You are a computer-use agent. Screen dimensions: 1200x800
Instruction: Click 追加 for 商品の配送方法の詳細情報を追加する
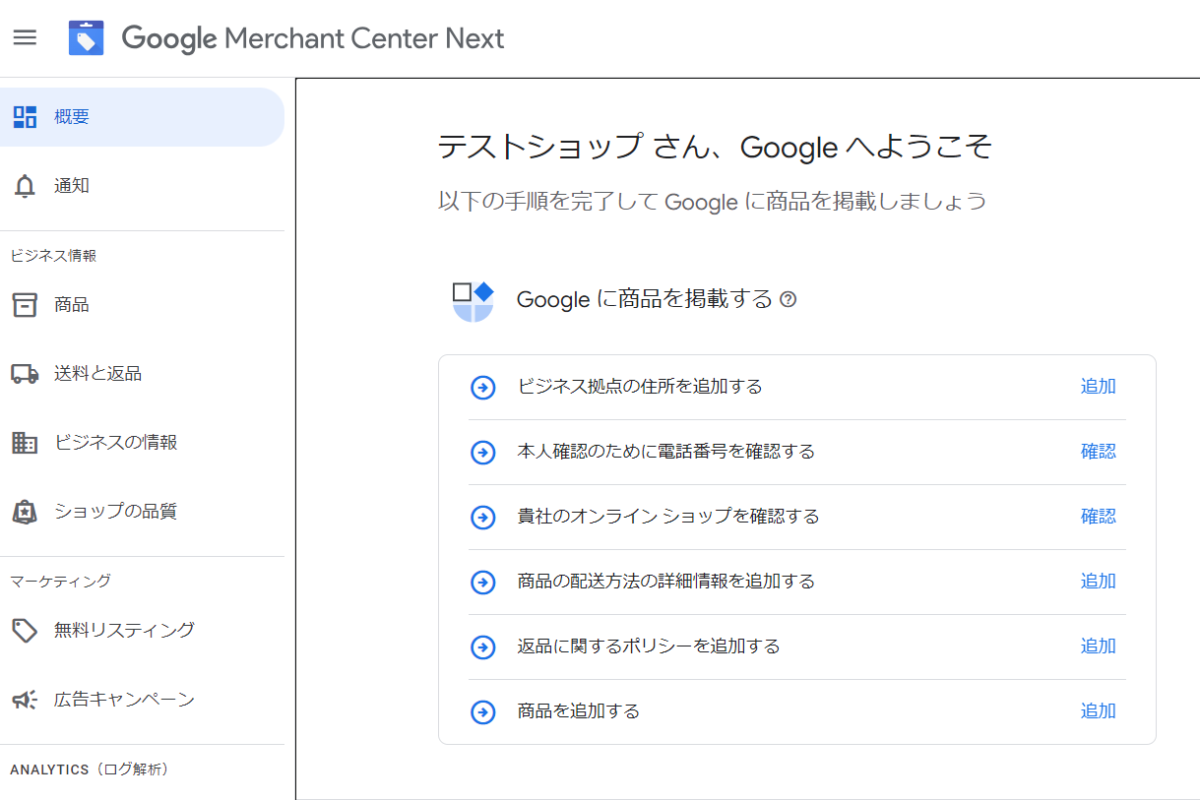(x=1098, y=582)
